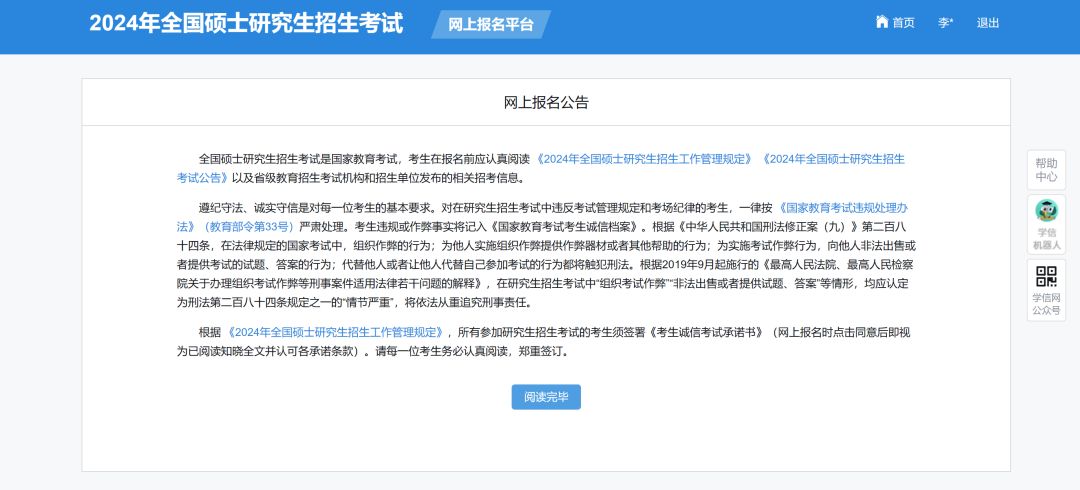
Task: Click the 网上报名公告 heading
Action: (x=546, y=102)
